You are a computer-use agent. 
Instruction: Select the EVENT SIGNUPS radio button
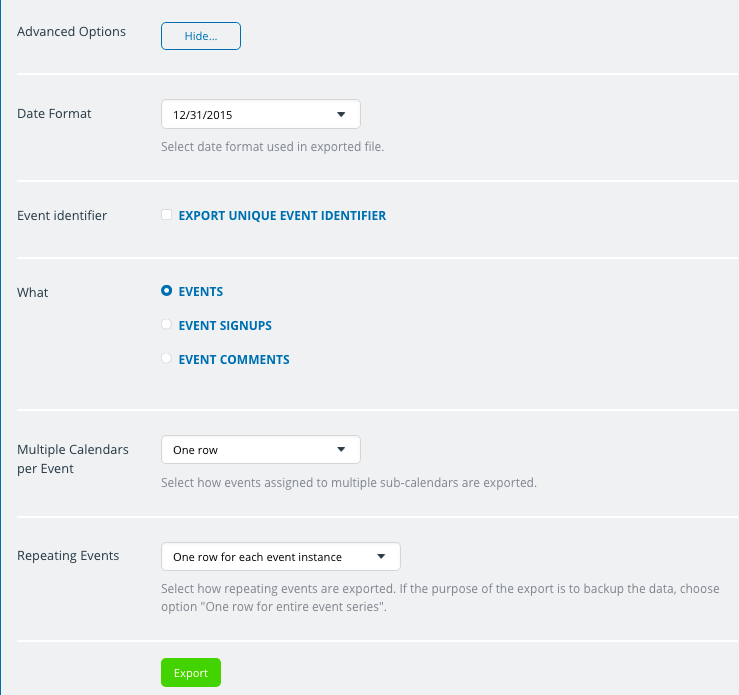[x=166, y=324]
